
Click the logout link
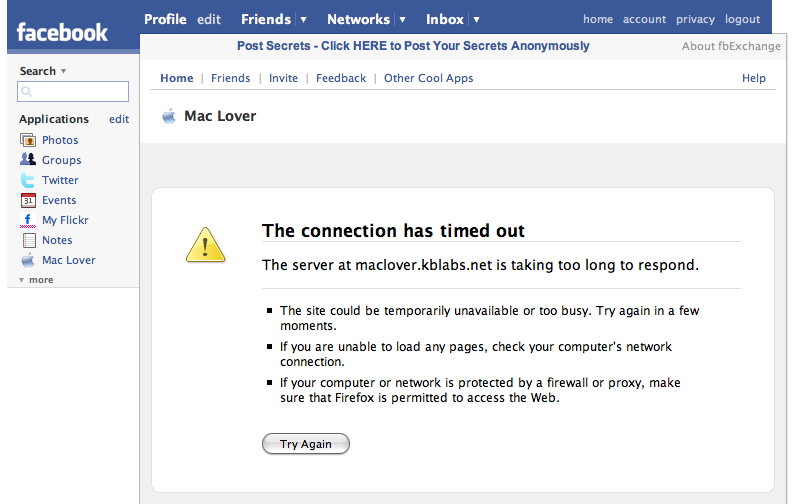(742, 19)
